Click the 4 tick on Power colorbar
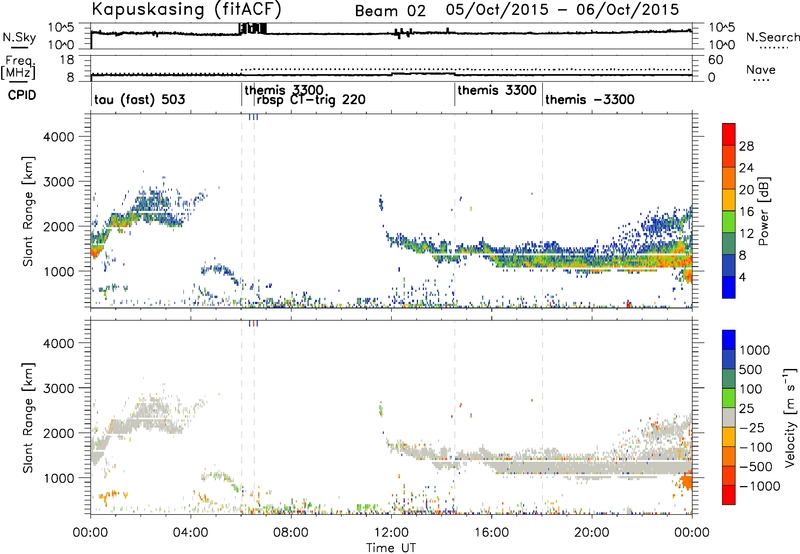This screenshot has width=800, height=554. click(x=742, y=277)
